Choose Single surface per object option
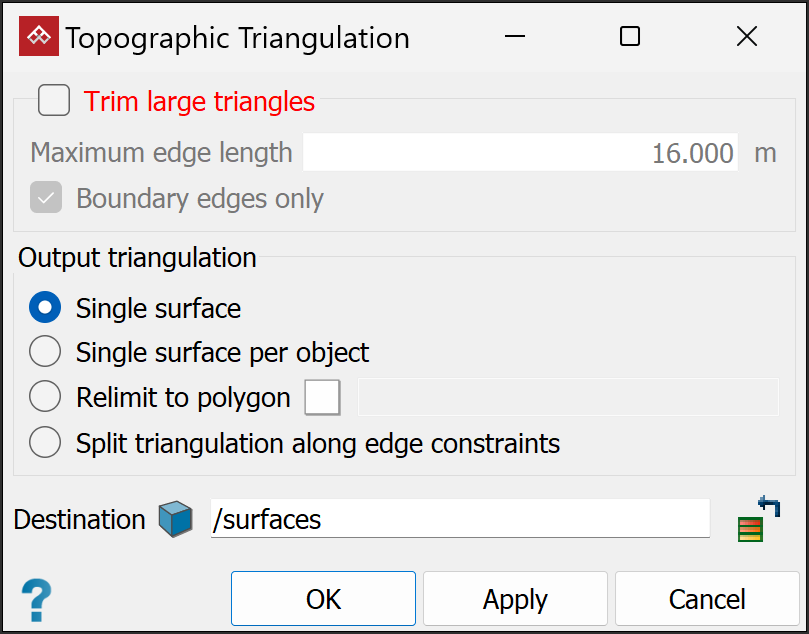The image size is (809, 634). tap(46, 352)
